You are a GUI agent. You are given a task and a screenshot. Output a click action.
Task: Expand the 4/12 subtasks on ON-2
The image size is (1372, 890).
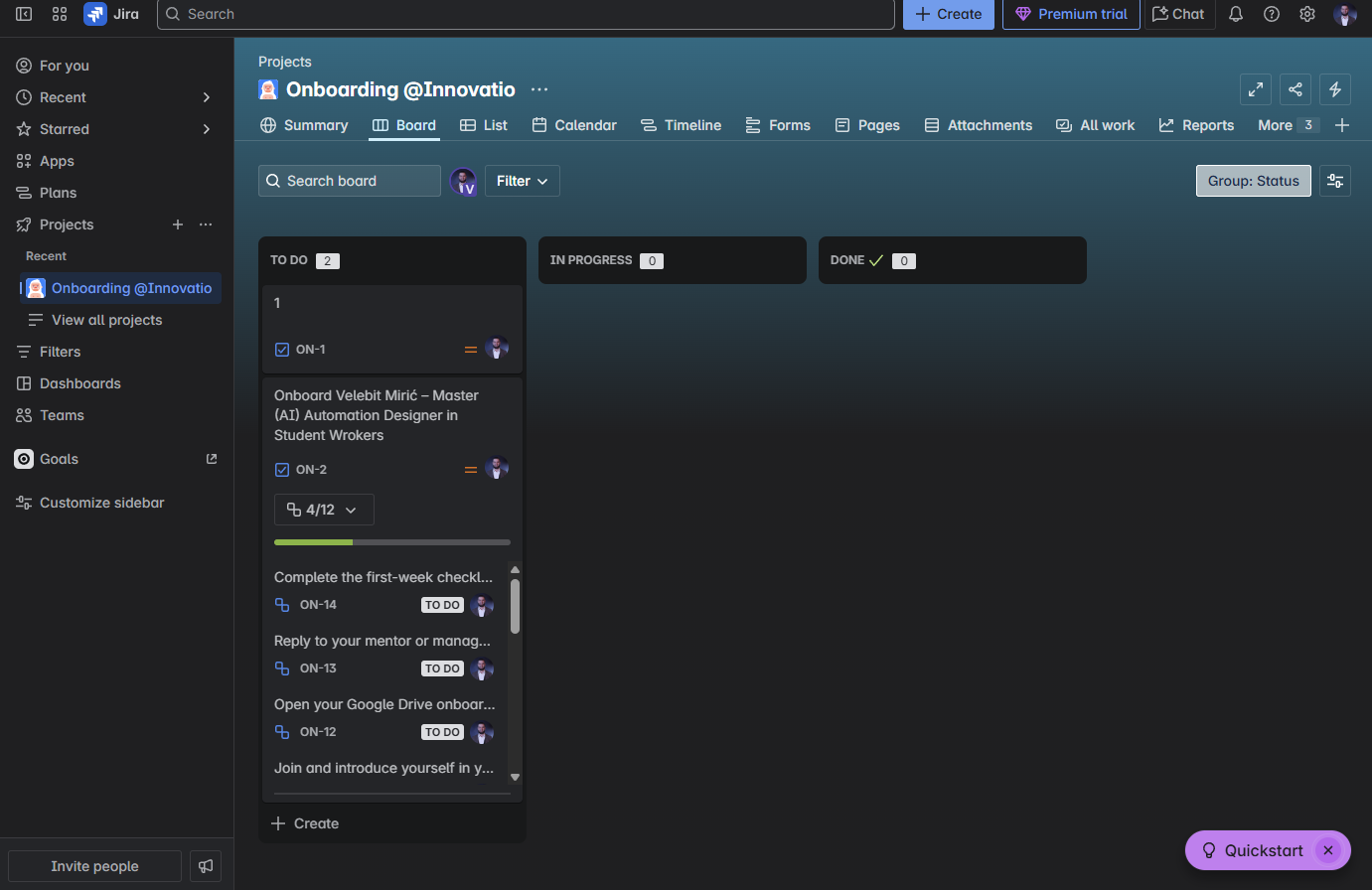(x=324, y=509)
